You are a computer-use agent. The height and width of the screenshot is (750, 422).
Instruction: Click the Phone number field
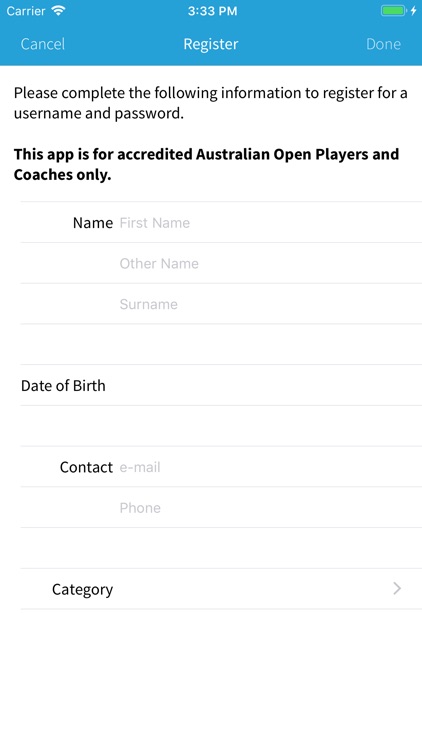[270, 507]
